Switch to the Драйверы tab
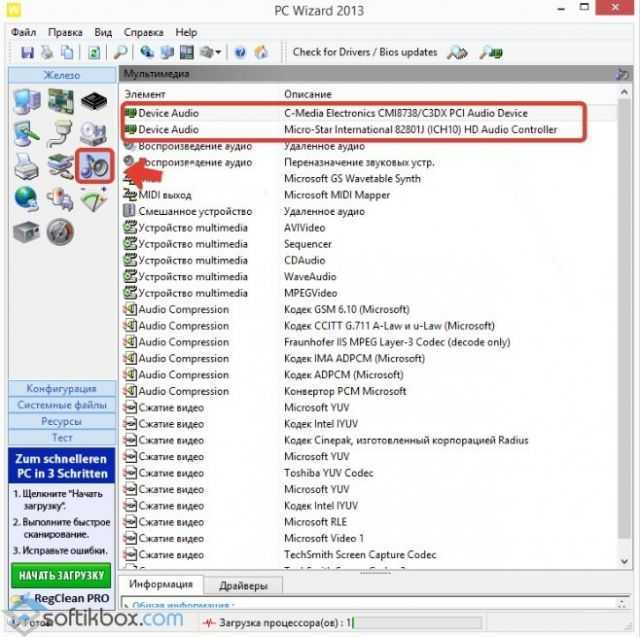640x637 pixels. (243, 586)
